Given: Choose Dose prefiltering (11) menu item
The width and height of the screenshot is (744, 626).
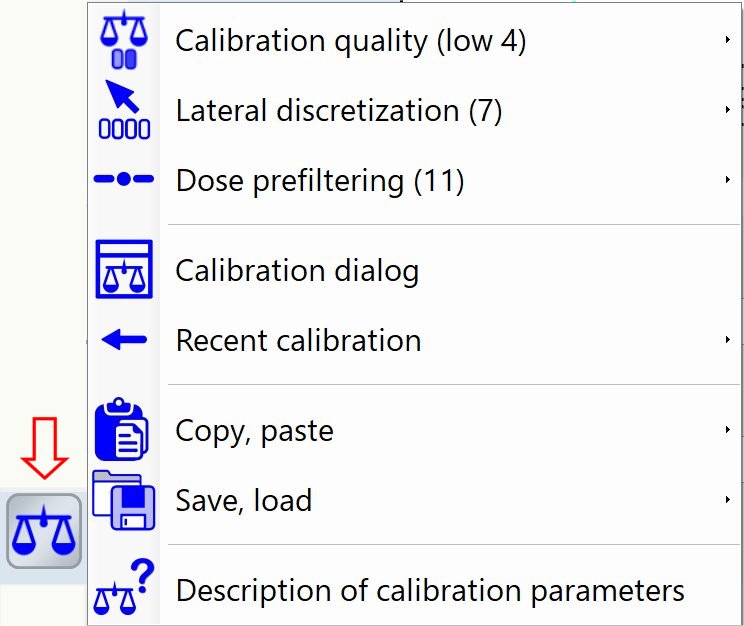Looking at the screenshot, I should coord(320,181).
